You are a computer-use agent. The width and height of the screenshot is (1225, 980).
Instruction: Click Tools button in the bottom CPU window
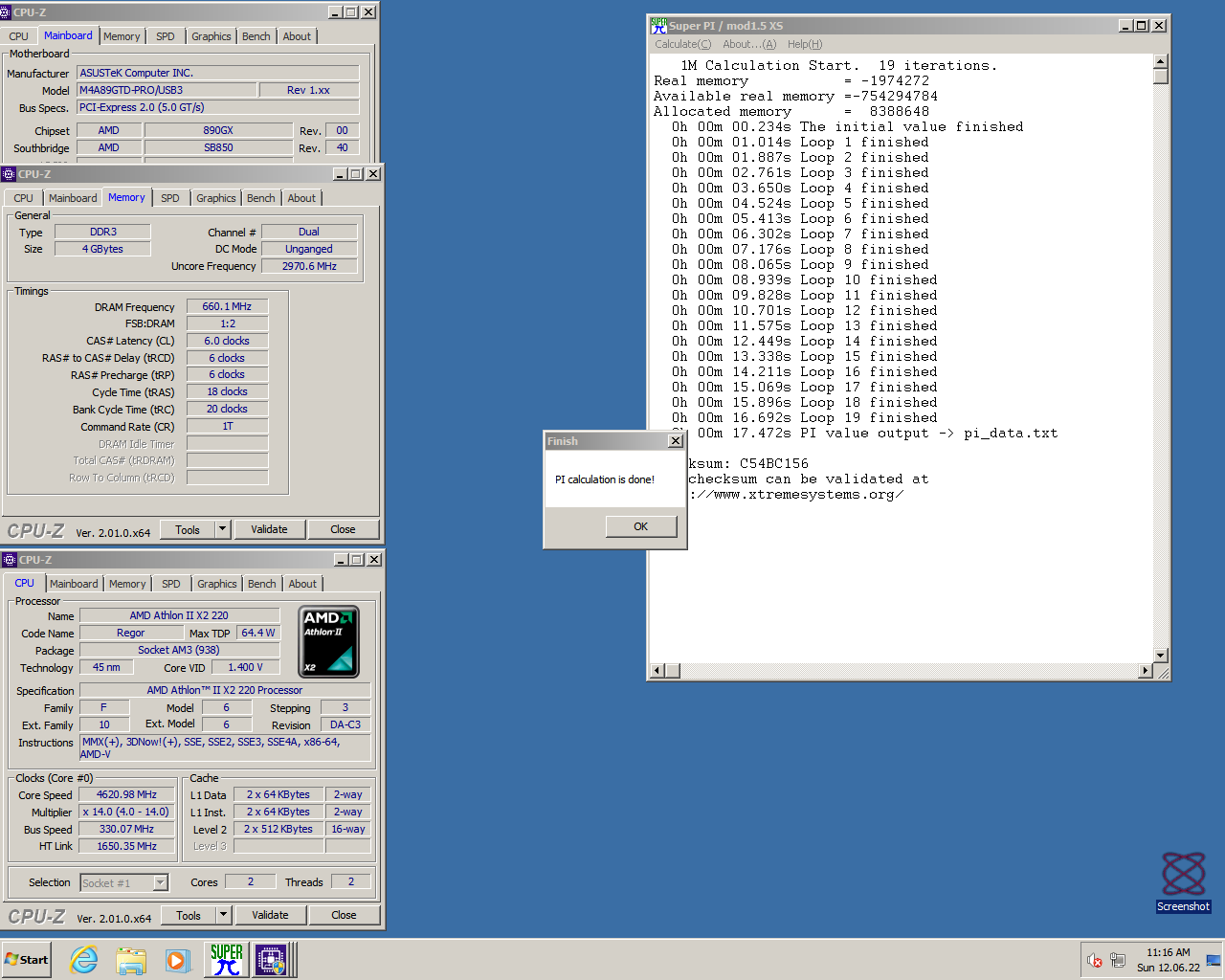click(189, 915)
